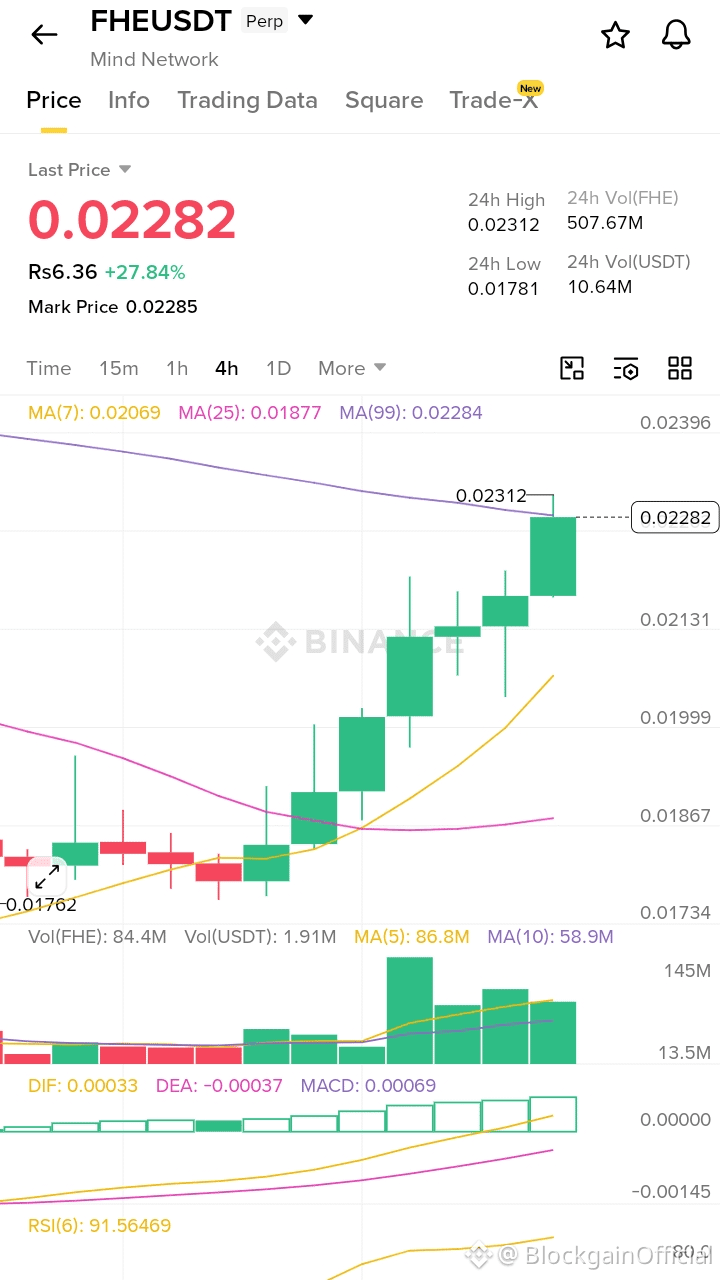
Task: Tap the Perp label badge
Action: tap(265, 21)
